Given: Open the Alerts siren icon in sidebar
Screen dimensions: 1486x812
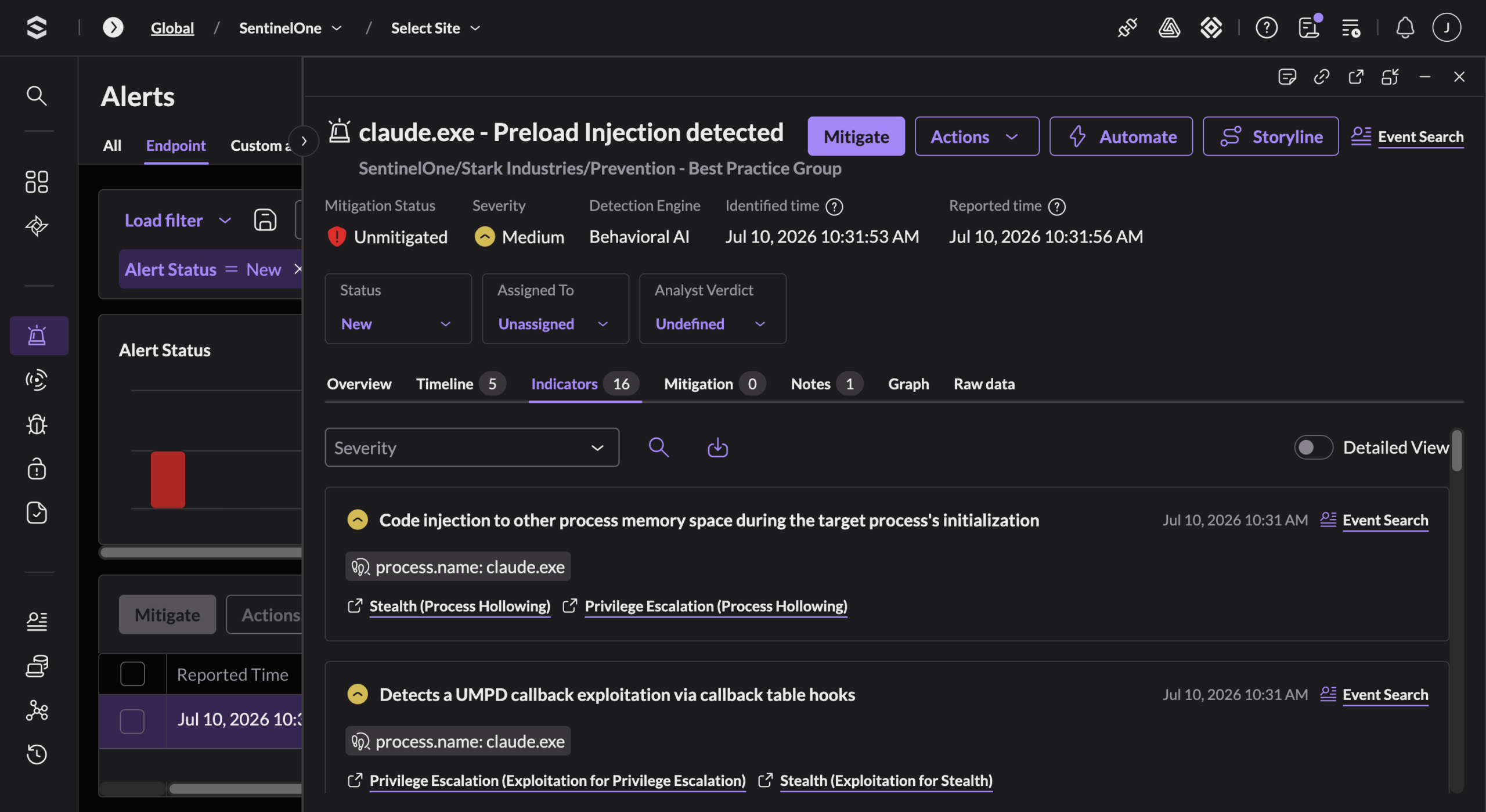Looking at the screenshot, I should pyautogui.click(x=39, y=335).
